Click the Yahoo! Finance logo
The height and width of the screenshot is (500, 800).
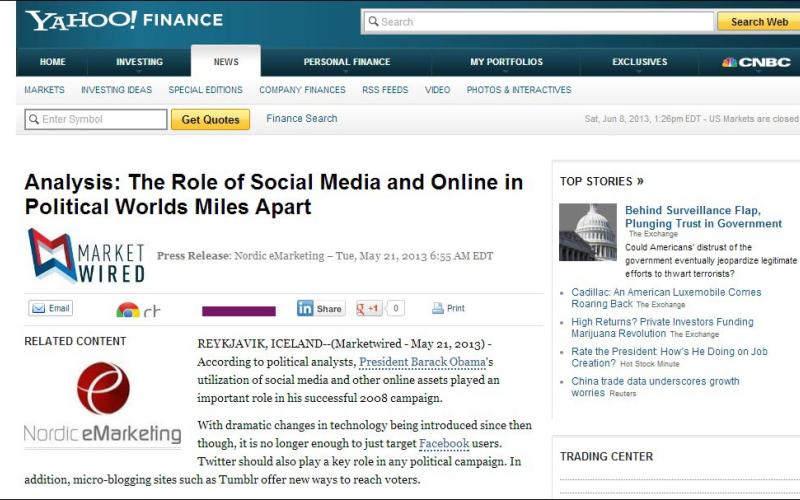tap(124, 20)
